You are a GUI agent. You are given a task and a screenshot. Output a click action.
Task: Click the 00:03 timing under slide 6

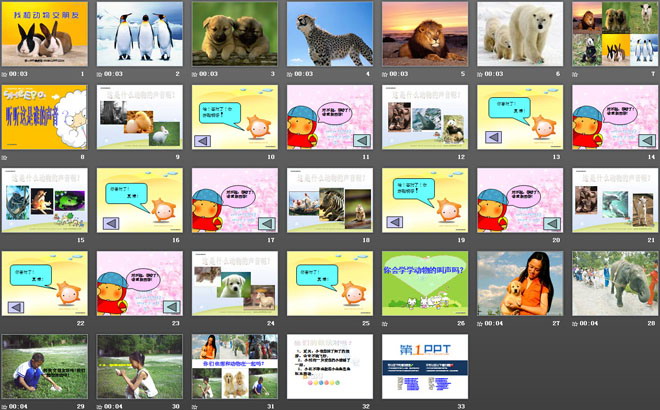pos(494,74)
